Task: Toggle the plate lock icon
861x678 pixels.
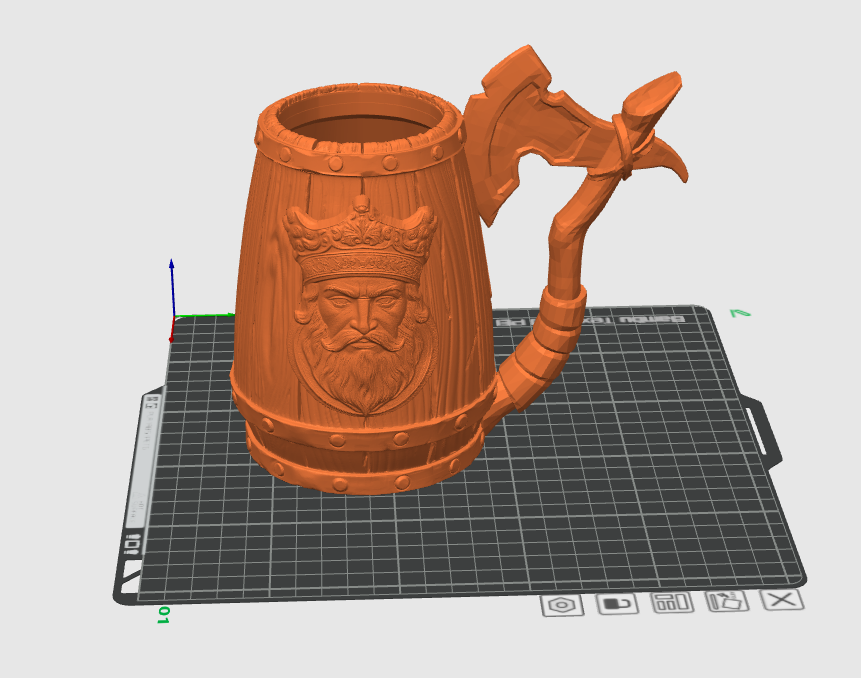Action: tap(617, 604)
